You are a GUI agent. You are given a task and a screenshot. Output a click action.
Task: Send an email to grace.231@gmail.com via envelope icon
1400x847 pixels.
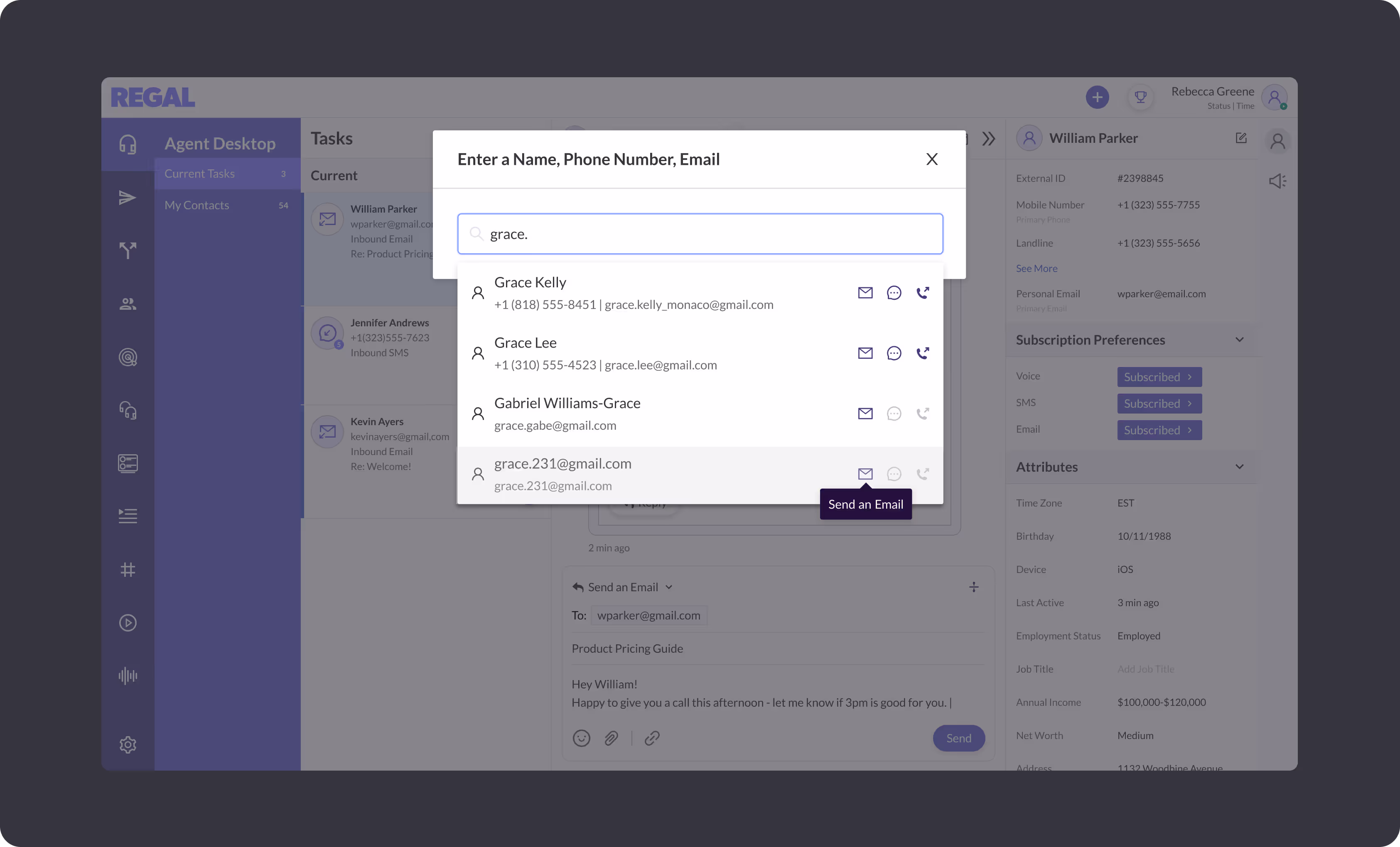865,473
